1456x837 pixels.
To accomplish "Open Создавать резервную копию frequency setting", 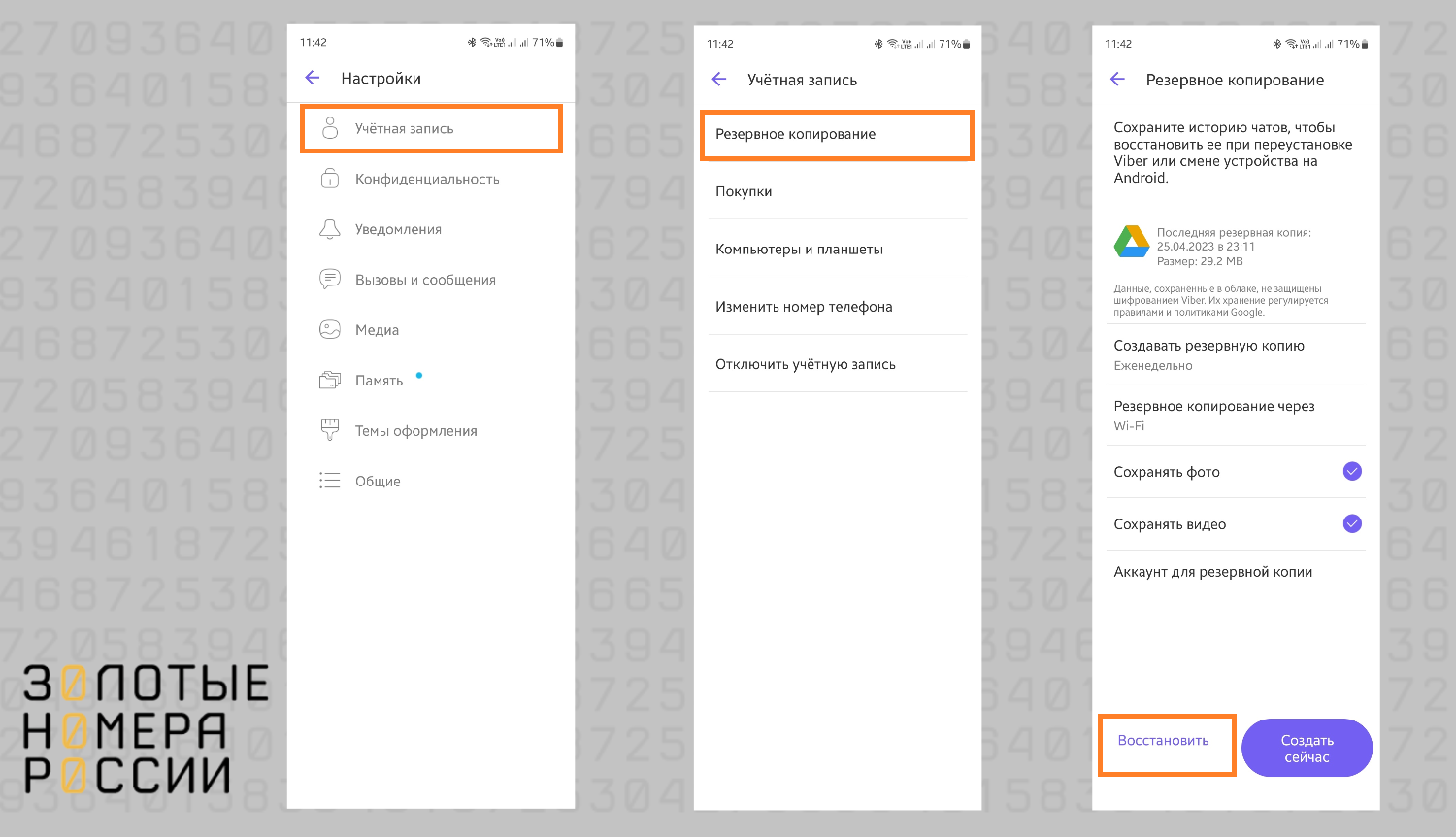I will click(1236, 354).
